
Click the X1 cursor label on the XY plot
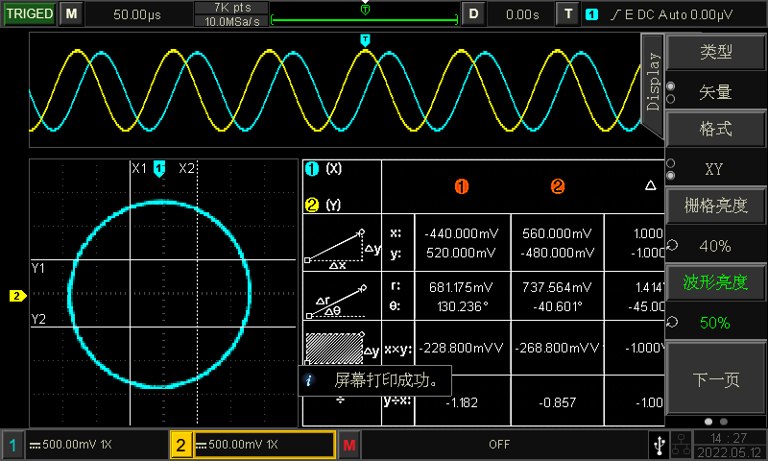[139, 168]
